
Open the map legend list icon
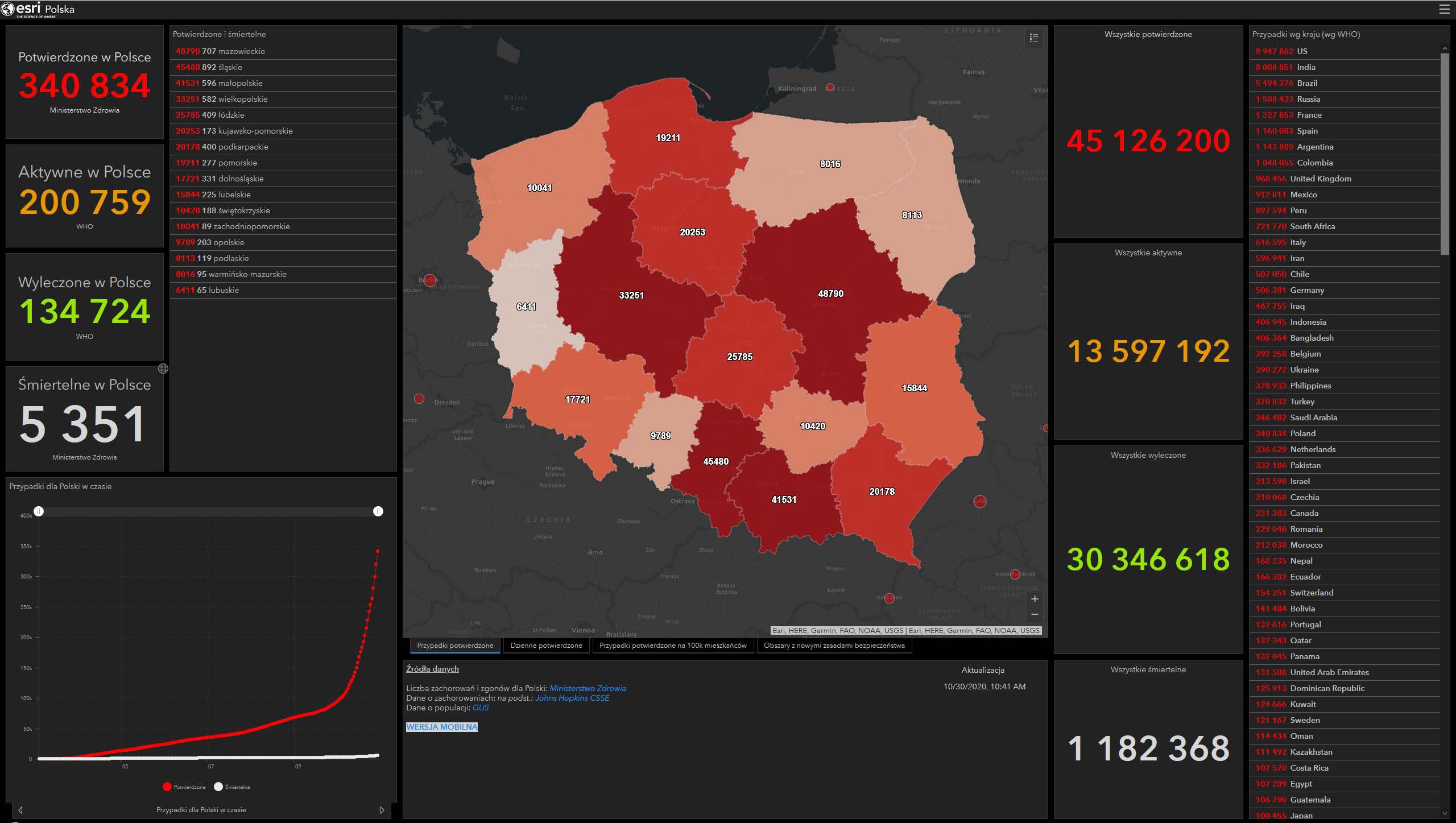tap(1034, 38)
